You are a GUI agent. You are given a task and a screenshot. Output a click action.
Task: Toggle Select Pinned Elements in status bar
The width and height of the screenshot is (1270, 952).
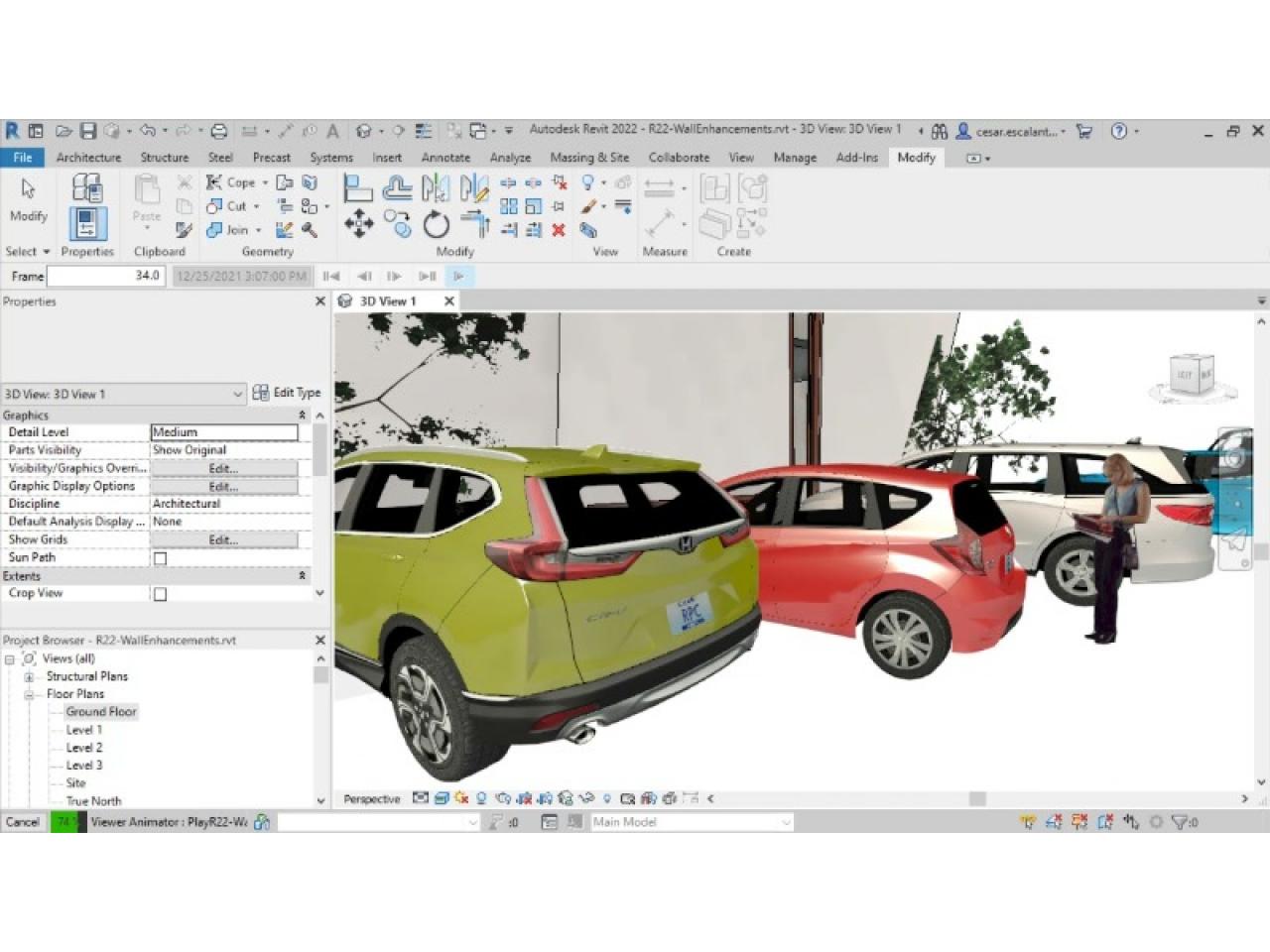point(1079,822)
